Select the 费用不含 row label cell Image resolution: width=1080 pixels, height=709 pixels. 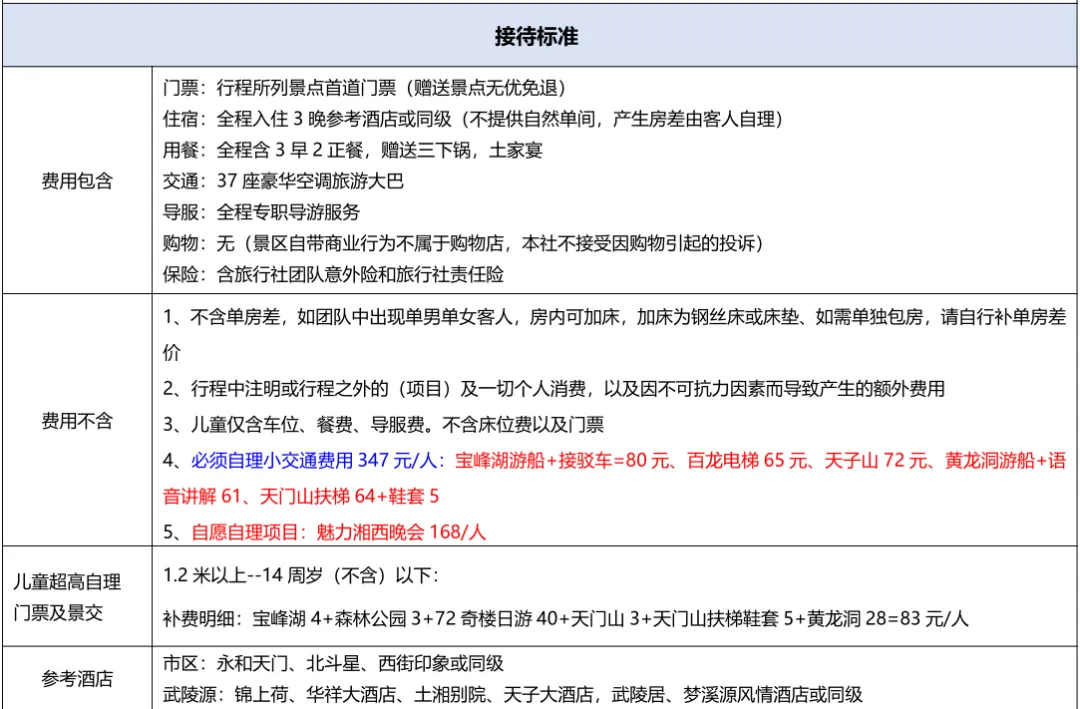click(77, 420)
